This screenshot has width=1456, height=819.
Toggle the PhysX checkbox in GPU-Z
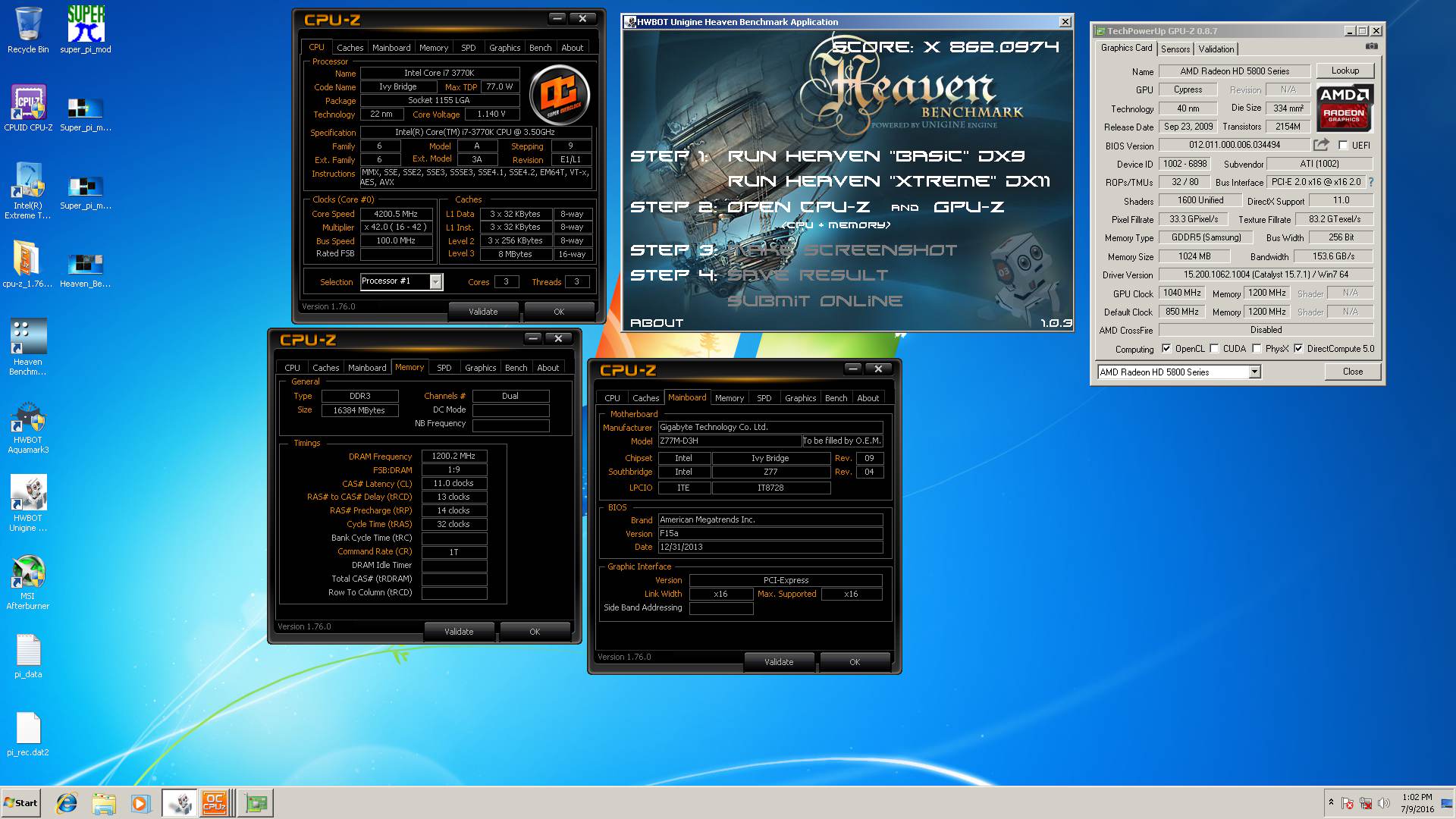pos(1257,349)
